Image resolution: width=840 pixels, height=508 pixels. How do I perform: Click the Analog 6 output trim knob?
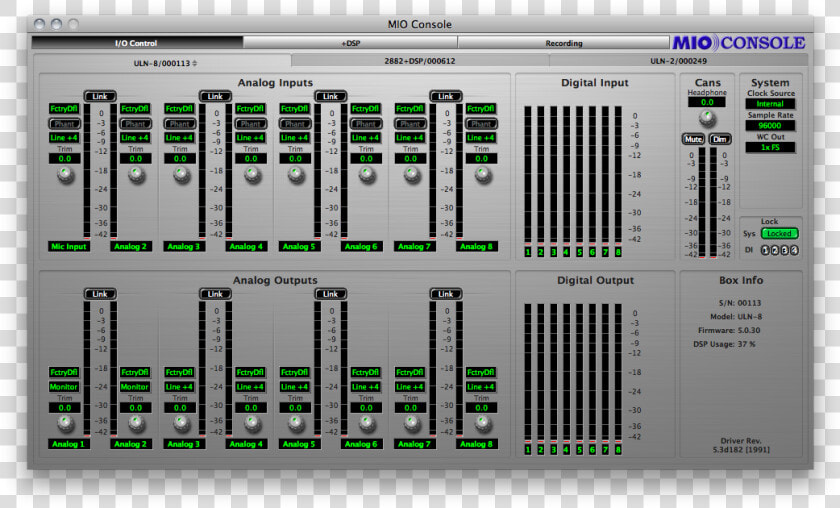[x=367, y=424]
